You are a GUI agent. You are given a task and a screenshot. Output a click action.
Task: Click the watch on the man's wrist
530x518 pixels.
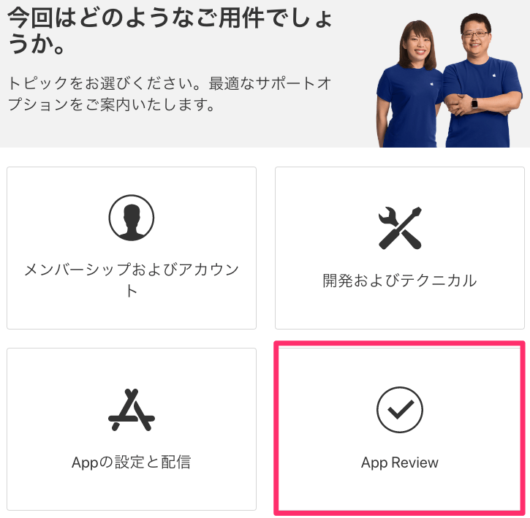[x=475, y=103]
